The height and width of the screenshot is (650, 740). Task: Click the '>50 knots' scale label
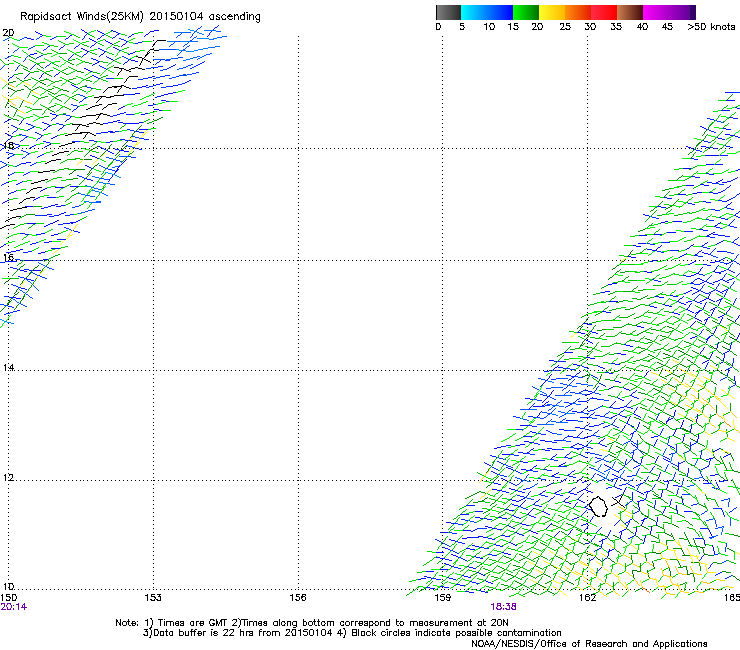point(711,27)
